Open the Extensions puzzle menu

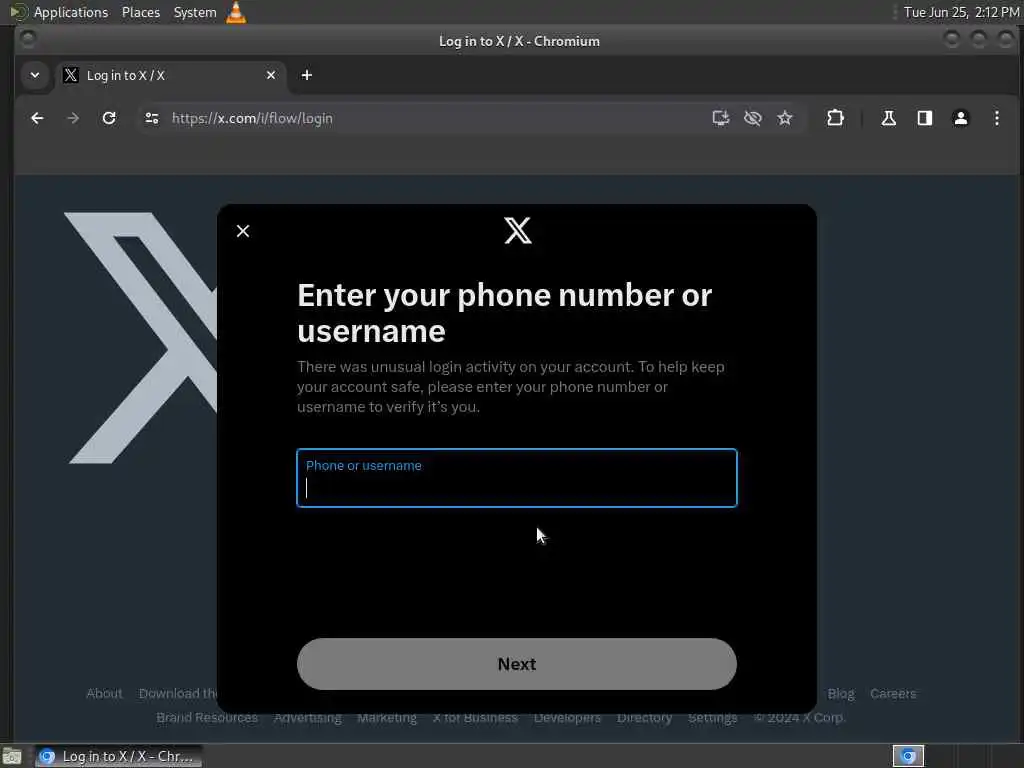pyautogui.click(x=835, y=118)
